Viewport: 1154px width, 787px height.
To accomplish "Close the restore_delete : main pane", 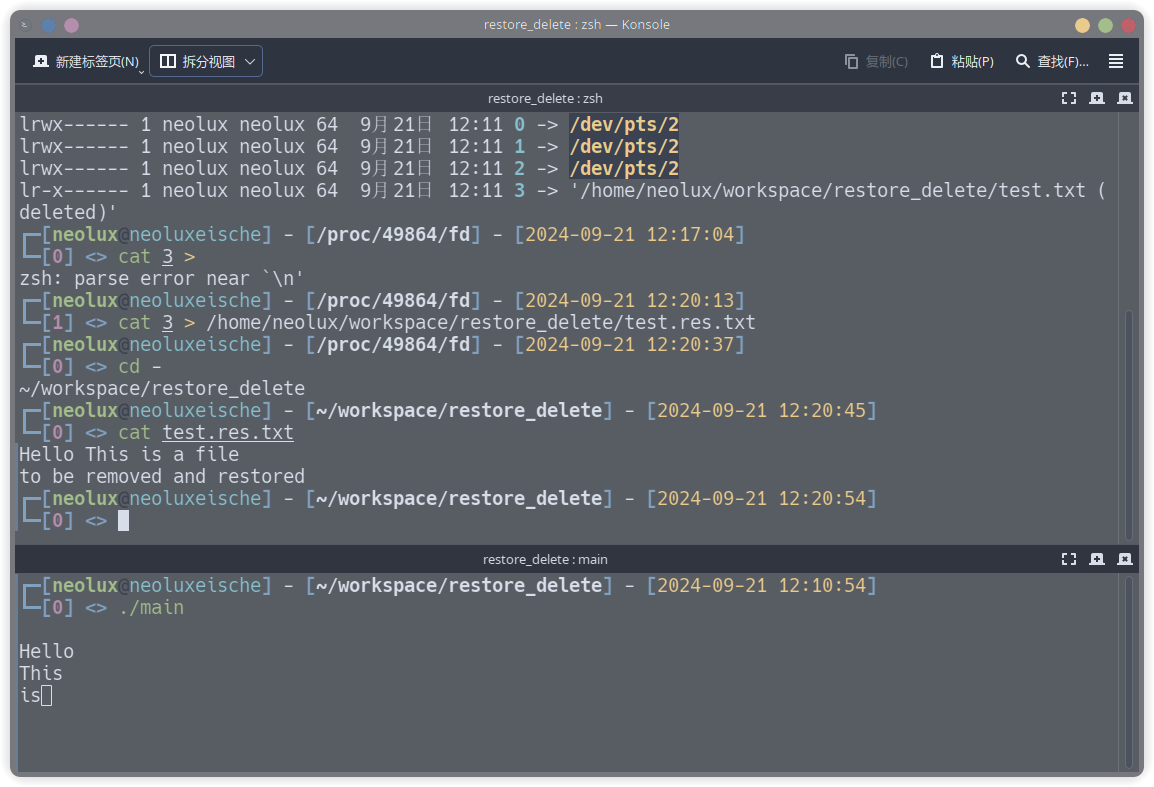I will coord(1125,560).
